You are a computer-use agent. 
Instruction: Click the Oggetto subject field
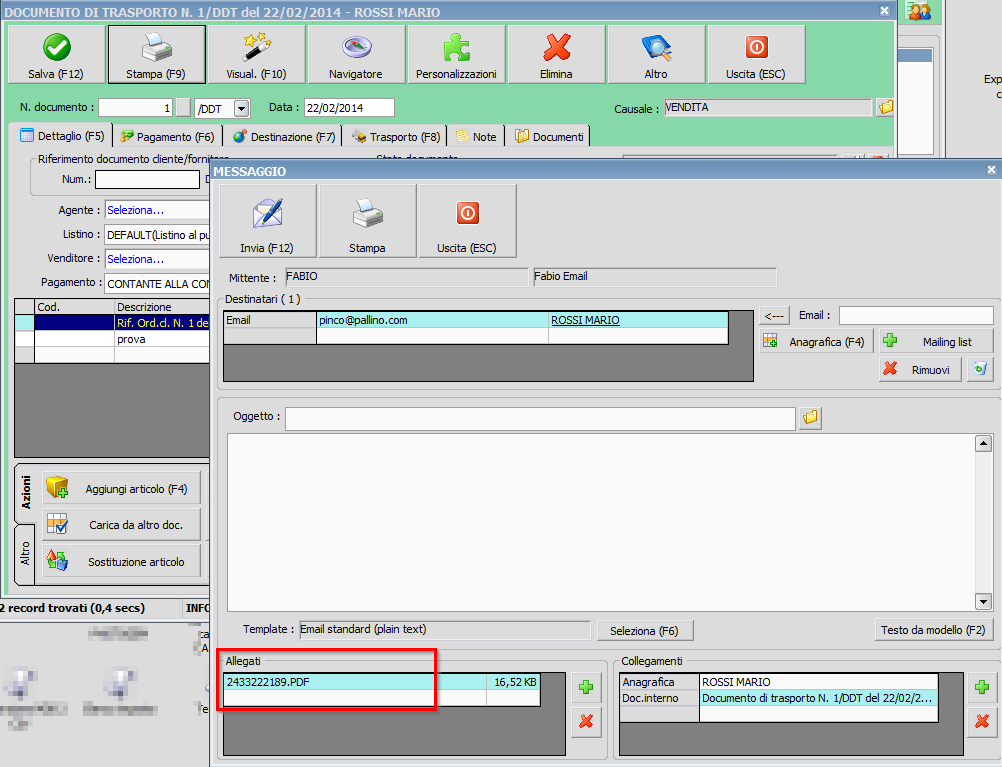(x=540, y=418)
